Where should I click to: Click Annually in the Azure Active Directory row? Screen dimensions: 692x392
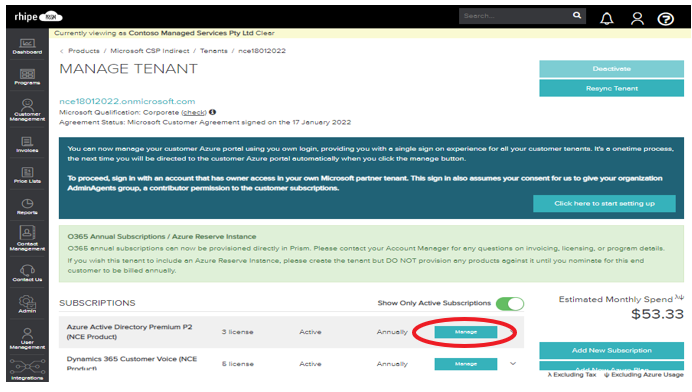coord(392,332)
